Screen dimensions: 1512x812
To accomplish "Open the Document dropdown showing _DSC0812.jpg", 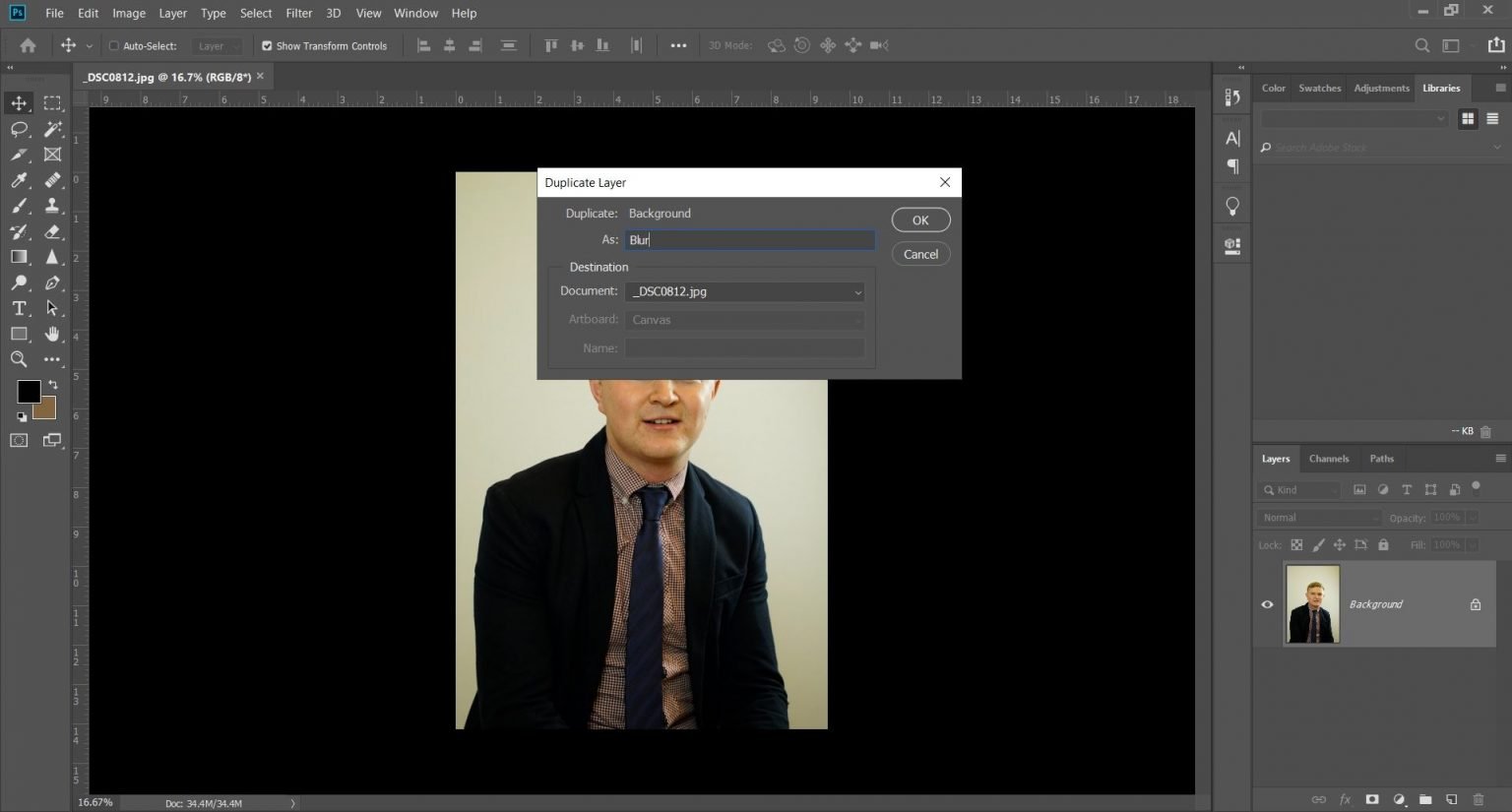I will pyautogui.click(x=745, y=291).
